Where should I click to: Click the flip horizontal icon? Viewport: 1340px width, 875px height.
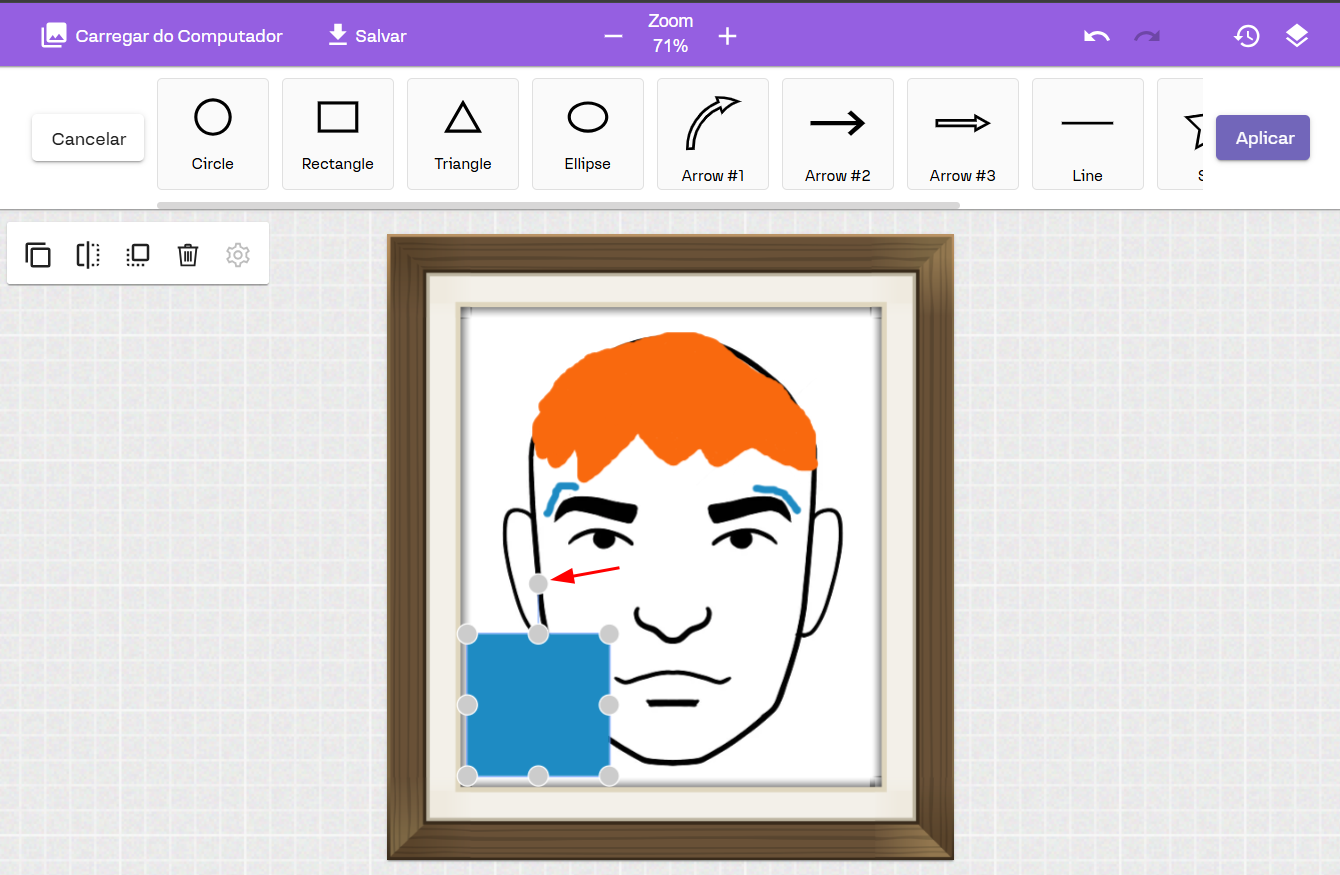[88, 255]
